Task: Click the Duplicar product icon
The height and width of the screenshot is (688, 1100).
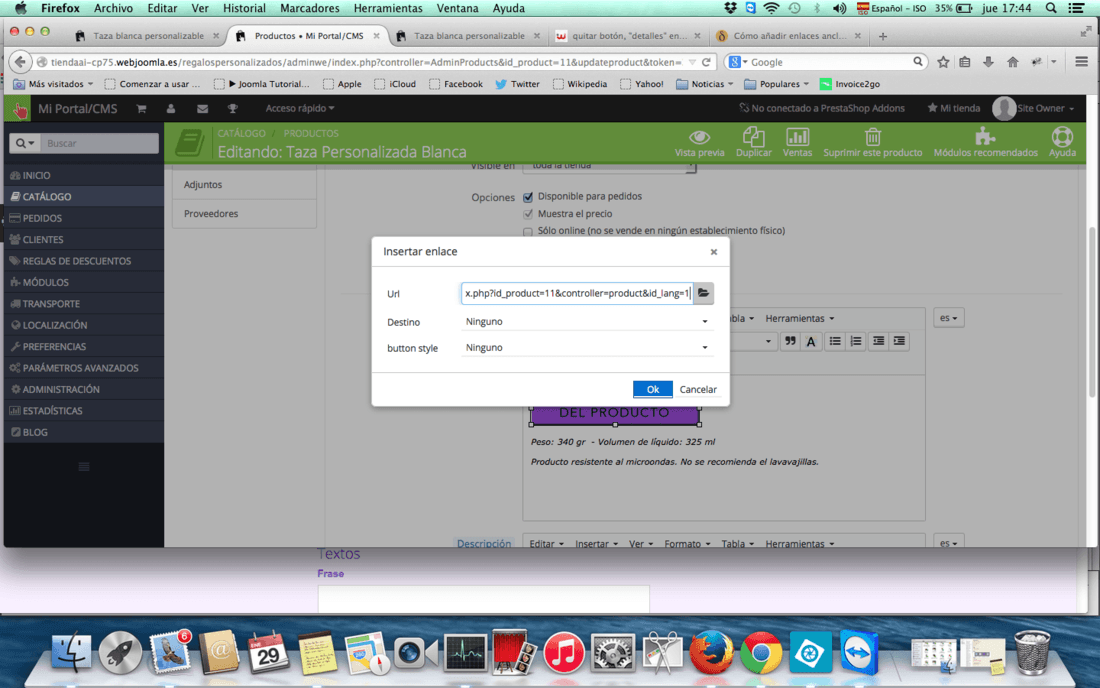Action: (x=753, y=136)
